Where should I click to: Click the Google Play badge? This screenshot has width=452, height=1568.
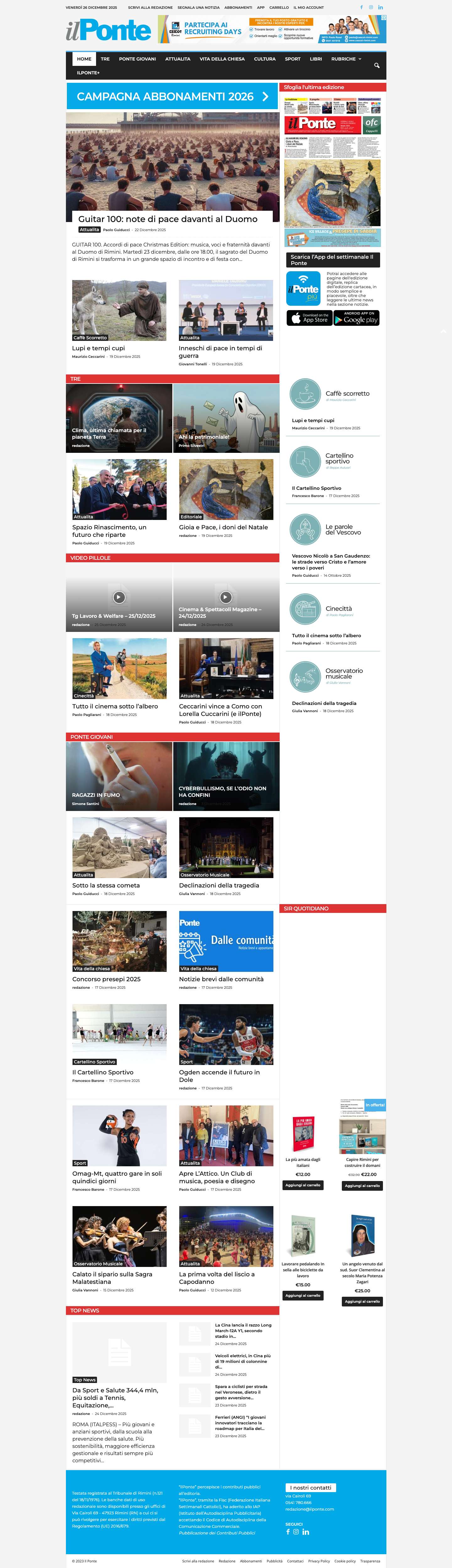(356, 318)
